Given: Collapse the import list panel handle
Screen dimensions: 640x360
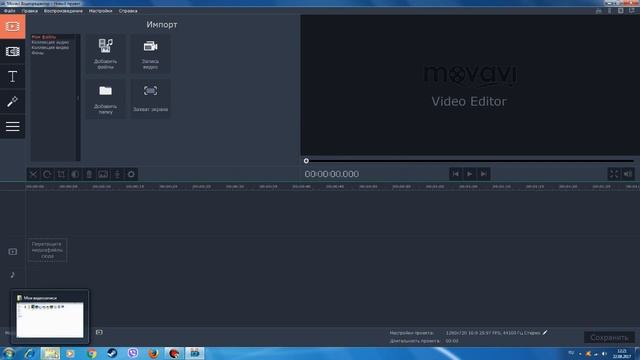Looking at the screenshot, I should click(78, 98).
